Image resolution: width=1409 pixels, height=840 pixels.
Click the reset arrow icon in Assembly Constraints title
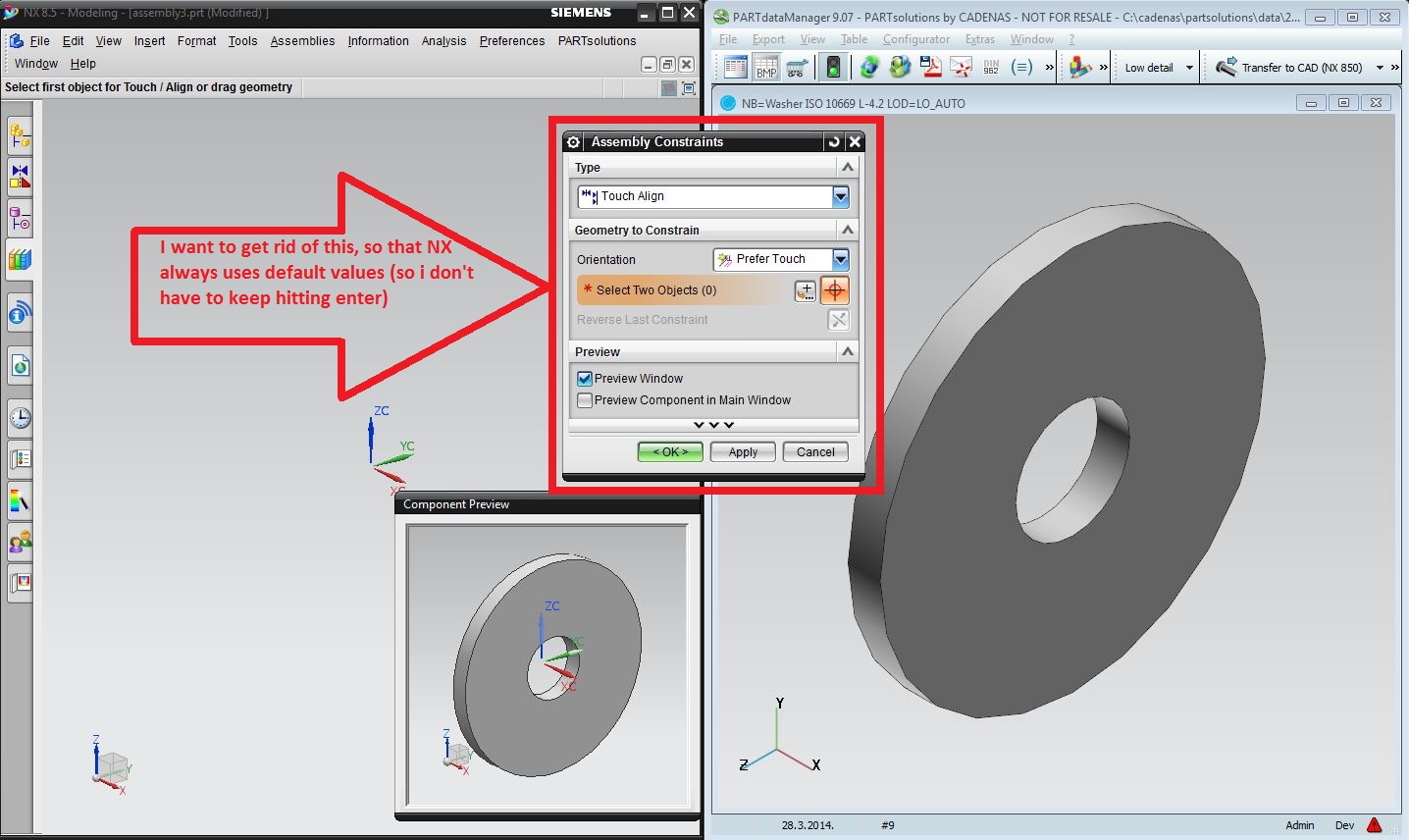[x=834, y=142]
